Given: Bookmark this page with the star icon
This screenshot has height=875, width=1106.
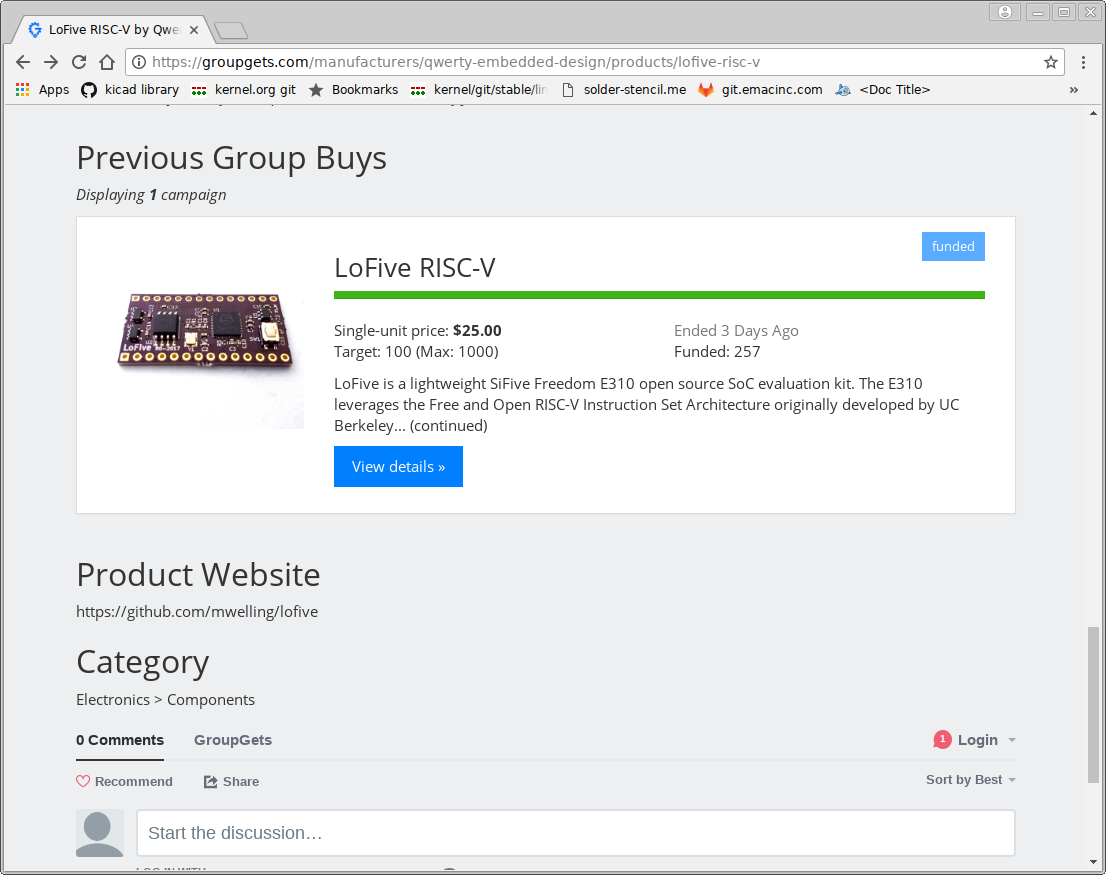Looking at the screenshot, I should 1050,62.
